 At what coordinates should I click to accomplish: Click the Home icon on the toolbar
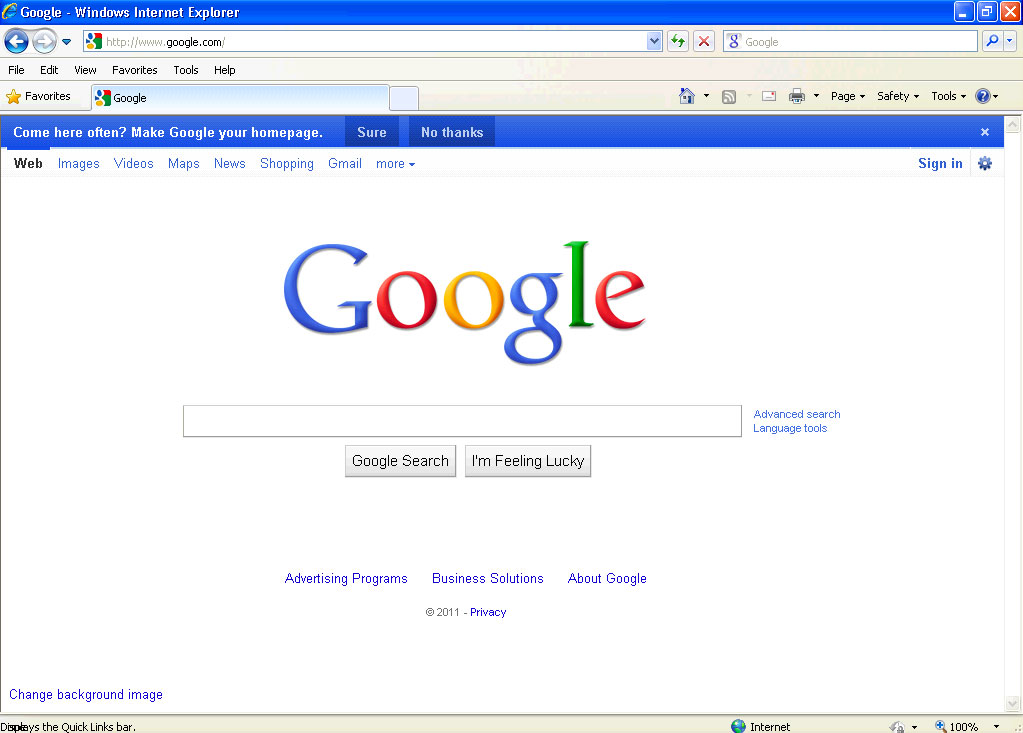(x=685, y=95)
